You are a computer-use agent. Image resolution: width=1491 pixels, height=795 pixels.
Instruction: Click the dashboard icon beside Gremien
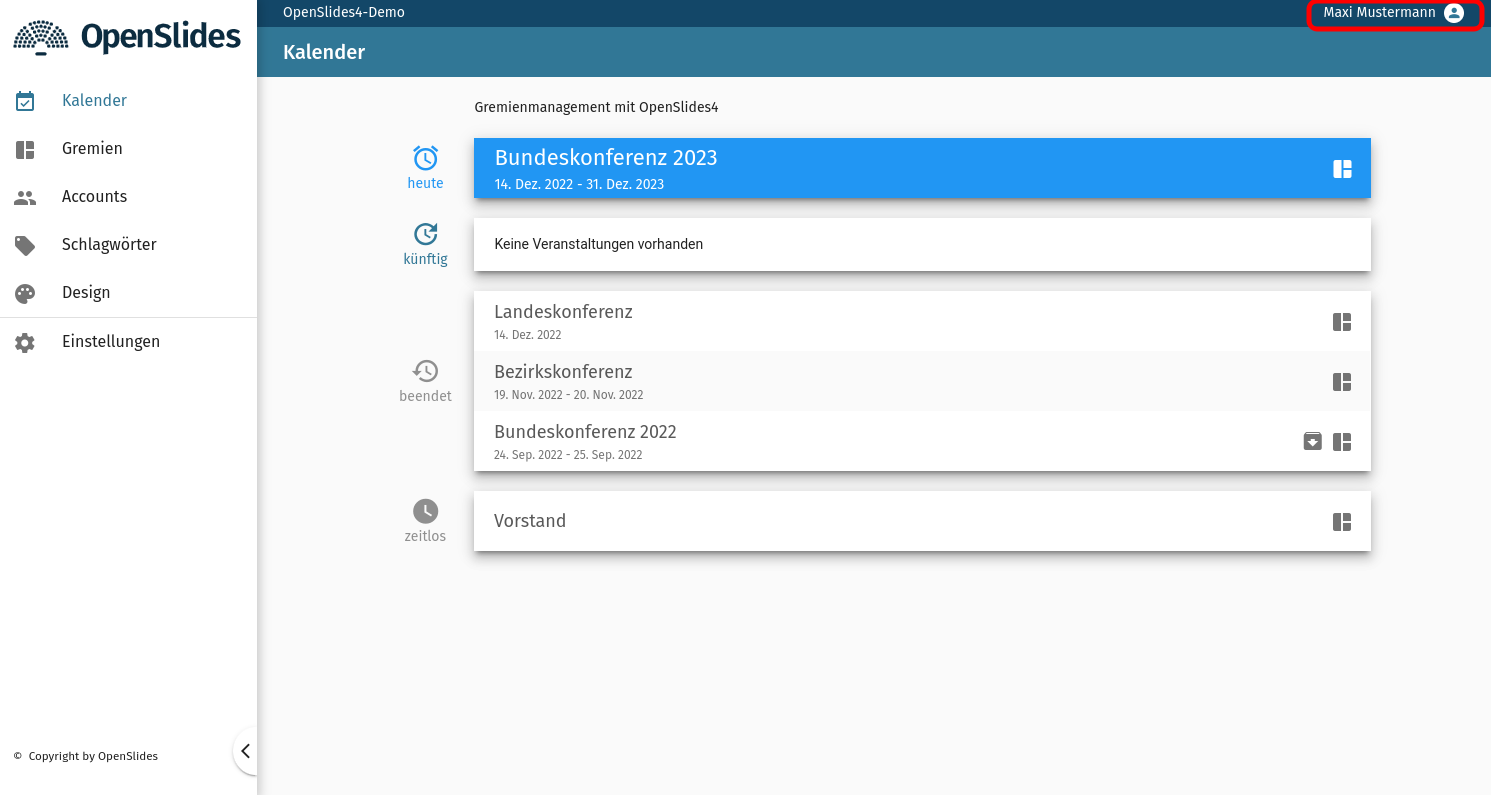pyautogui.click(x=25, y=149)
